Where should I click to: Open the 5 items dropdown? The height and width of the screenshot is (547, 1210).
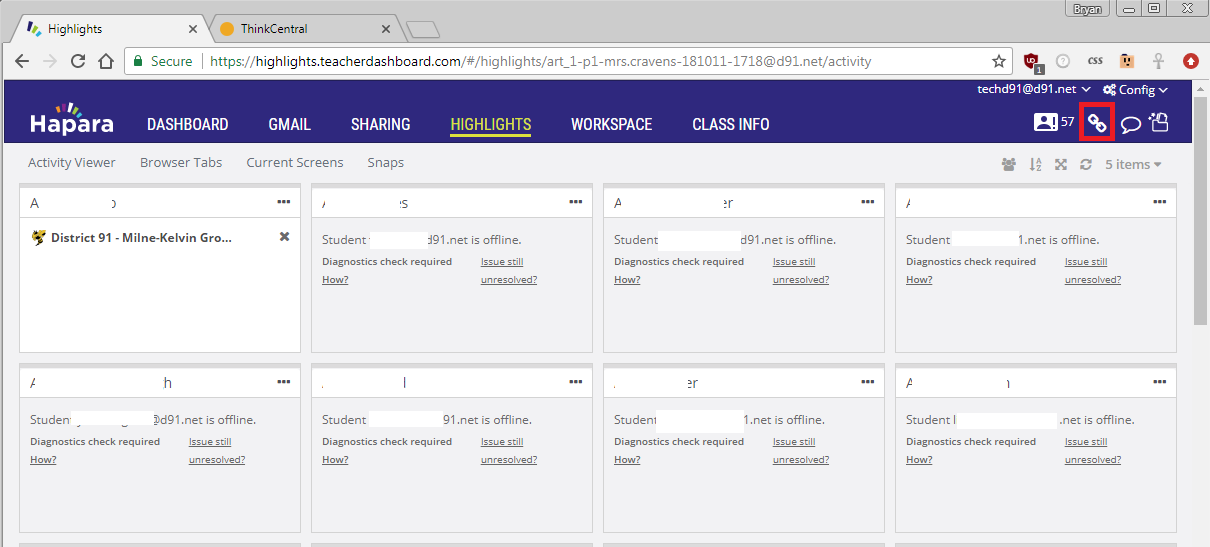tap(1133, 164)
